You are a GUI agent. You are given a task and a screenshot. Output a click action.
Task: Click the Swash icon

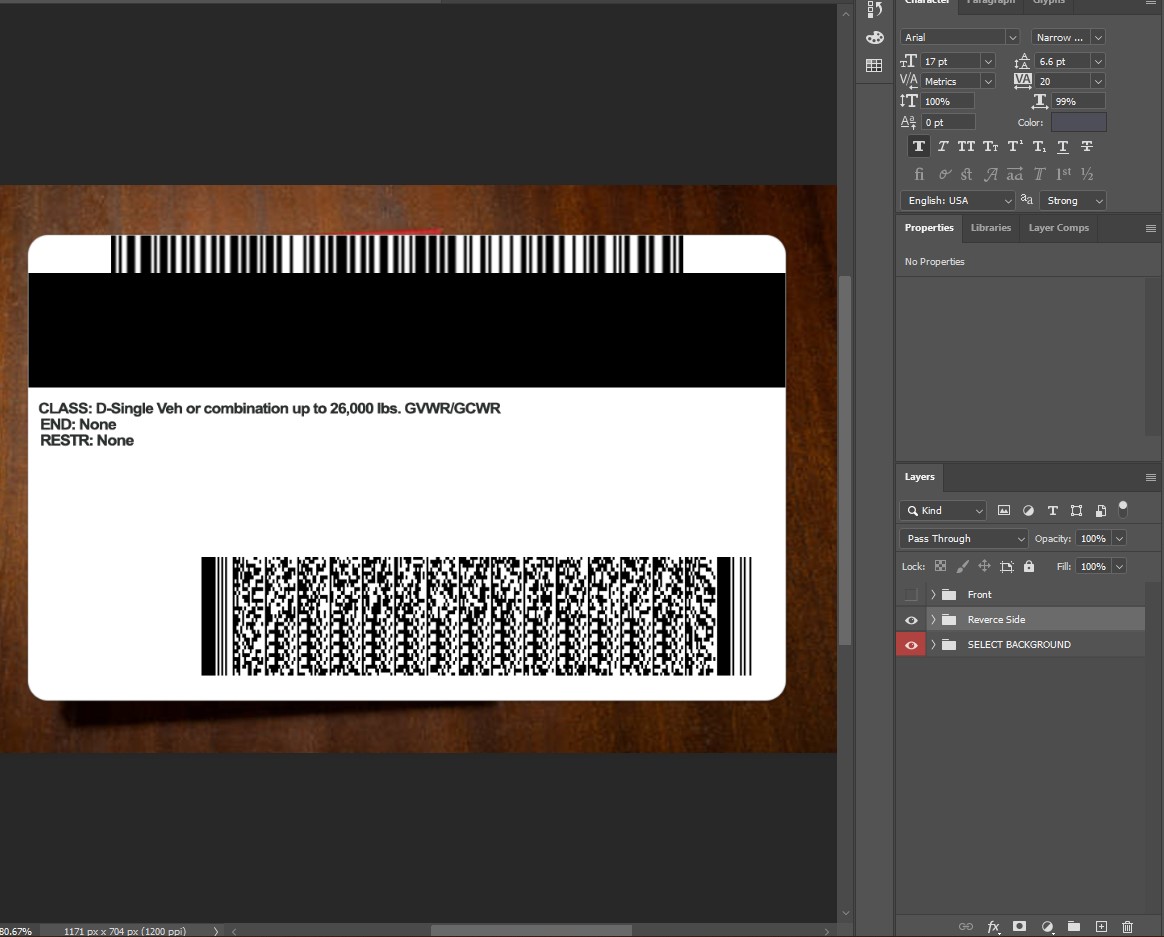coord(990,174)
